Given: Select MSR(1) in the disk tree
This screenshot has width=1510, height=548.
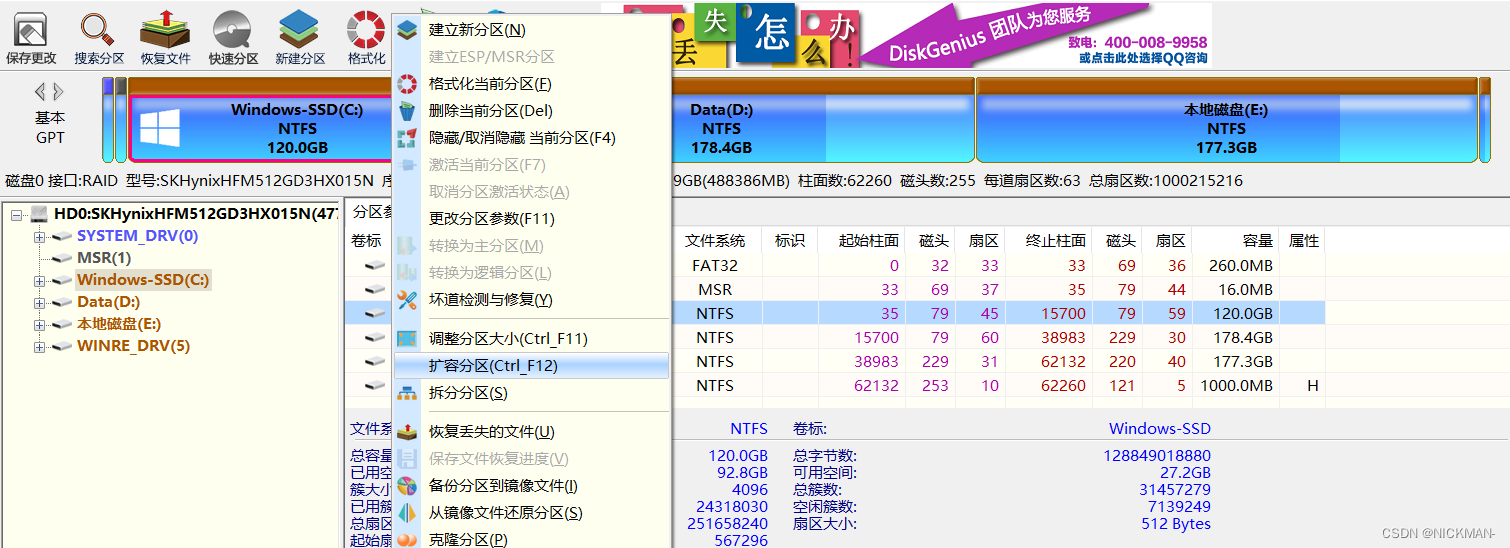Looking at the screenshot, I should tap(104, 258).
